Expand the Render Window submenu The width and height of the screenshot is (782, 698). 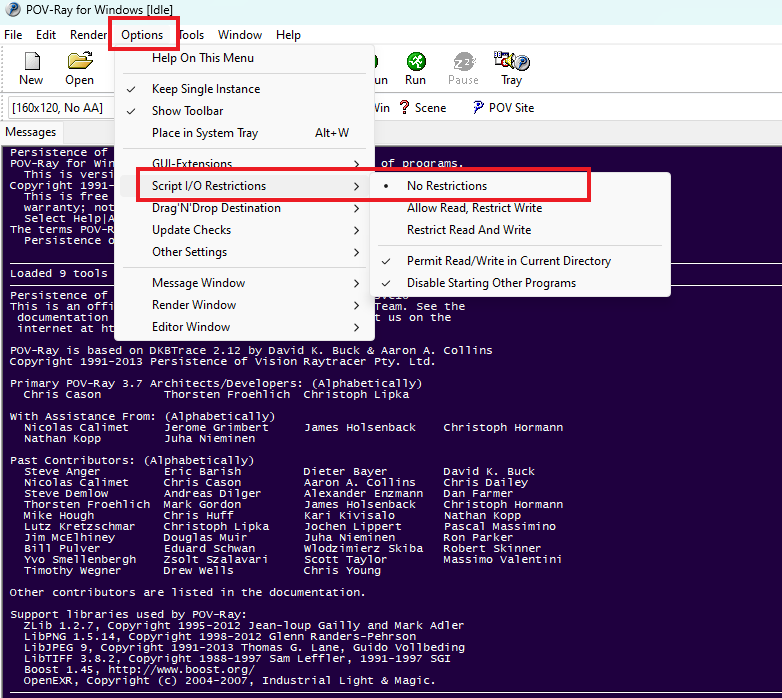point(244,305)
